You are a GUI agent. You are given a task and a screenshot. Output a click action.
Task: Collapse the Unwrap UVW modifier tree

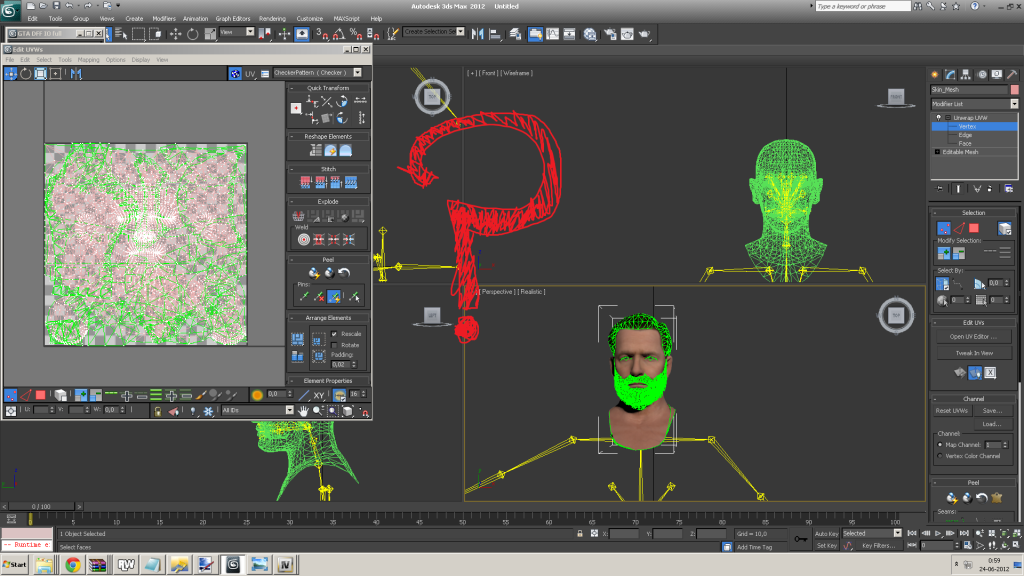click(x=948, y=118)
